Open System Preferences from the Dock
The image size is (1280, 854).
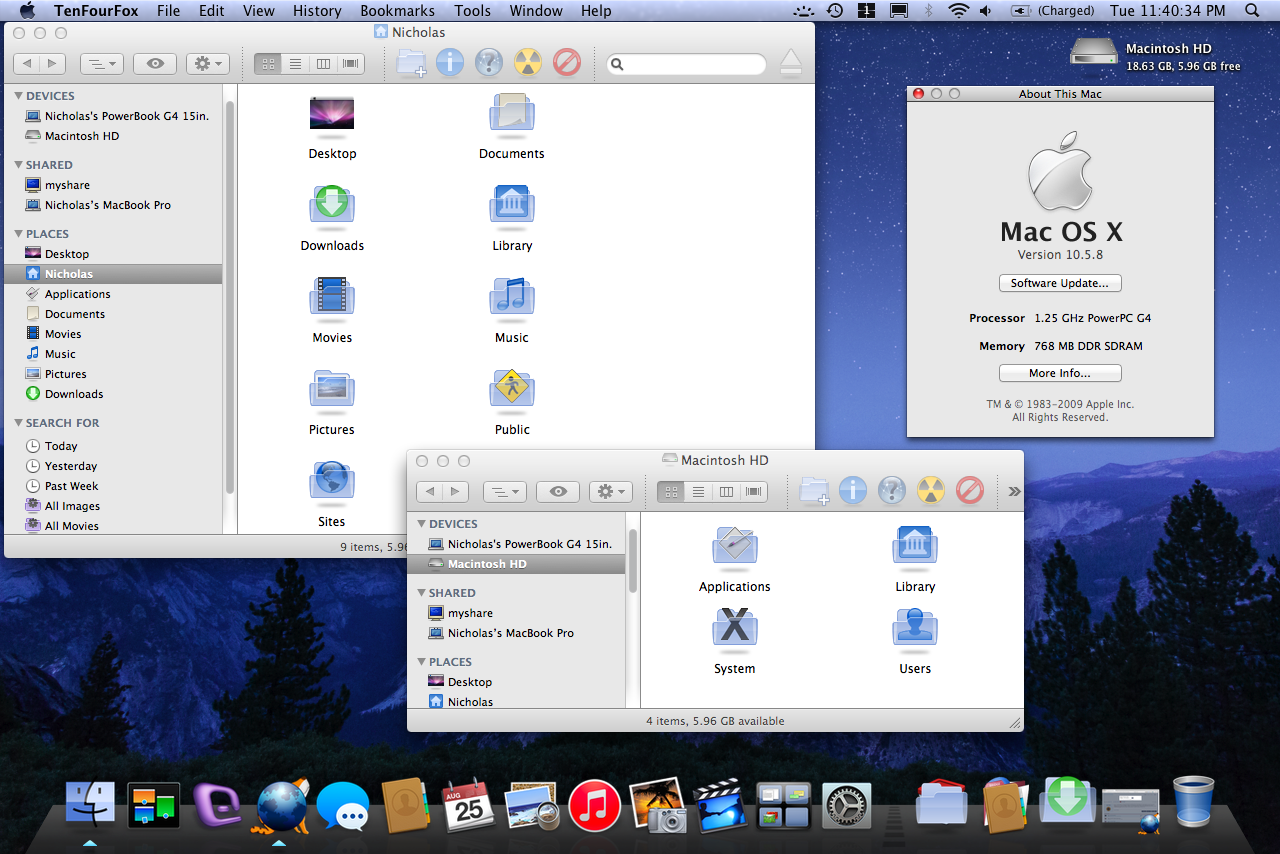click(x=847, y=806)
